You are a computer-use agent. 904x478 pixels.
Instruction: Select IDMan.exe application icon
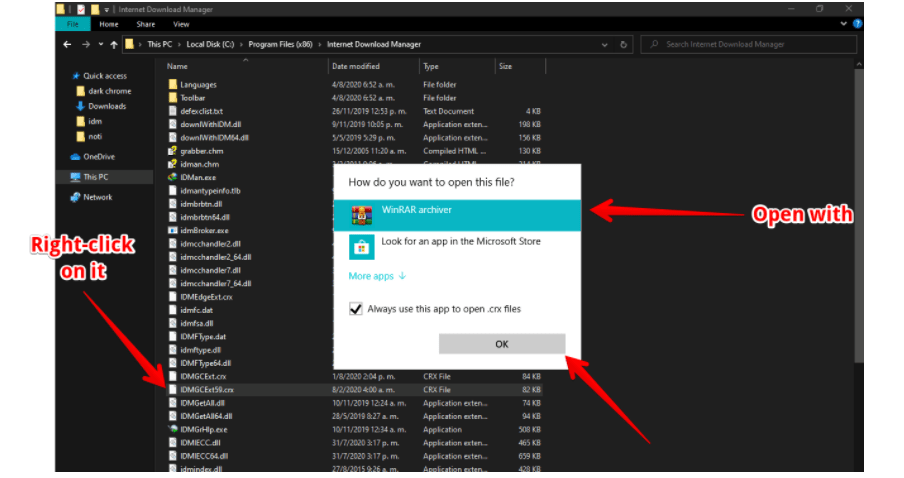[172, 177]
